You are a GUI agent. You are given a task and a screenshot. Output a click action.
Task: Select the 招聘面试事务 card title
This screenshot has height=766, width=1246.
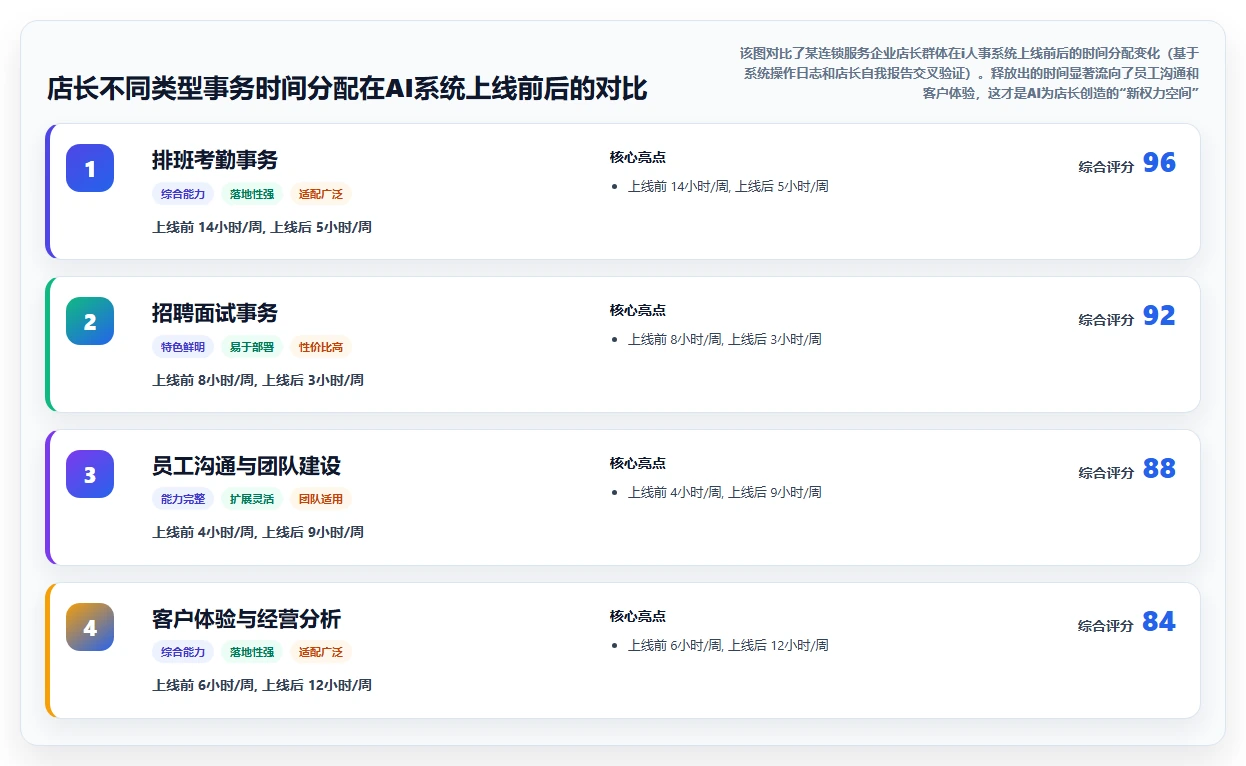[x=215, y=313]
